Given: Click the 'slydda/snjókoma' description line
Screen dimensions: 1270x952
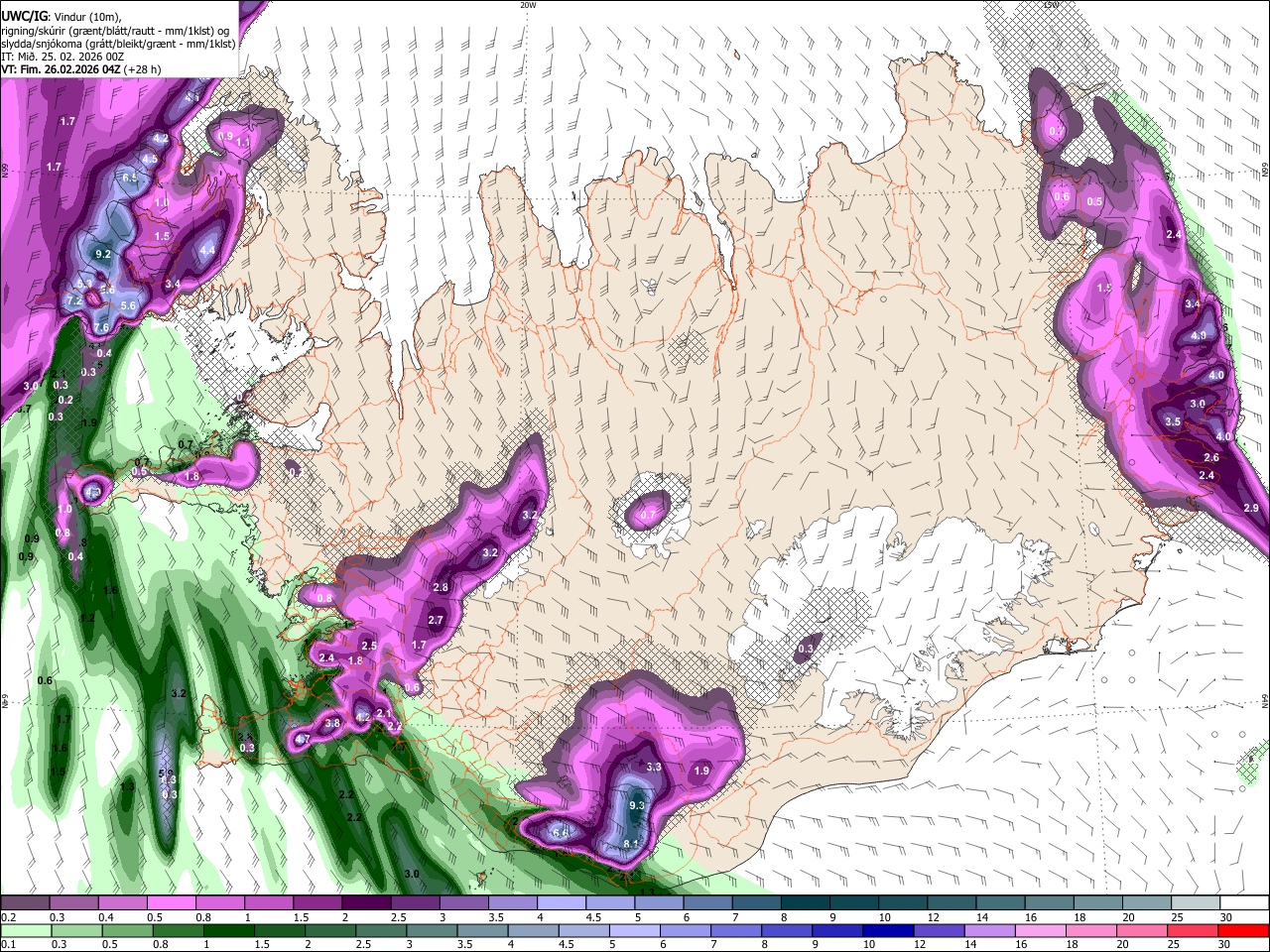Looking at the screenshot, I should 118,44.
